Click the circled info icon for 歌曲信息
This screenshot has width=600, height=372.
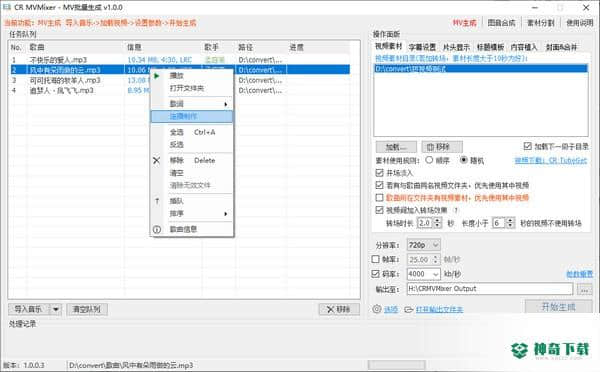[x=157, y=229]
